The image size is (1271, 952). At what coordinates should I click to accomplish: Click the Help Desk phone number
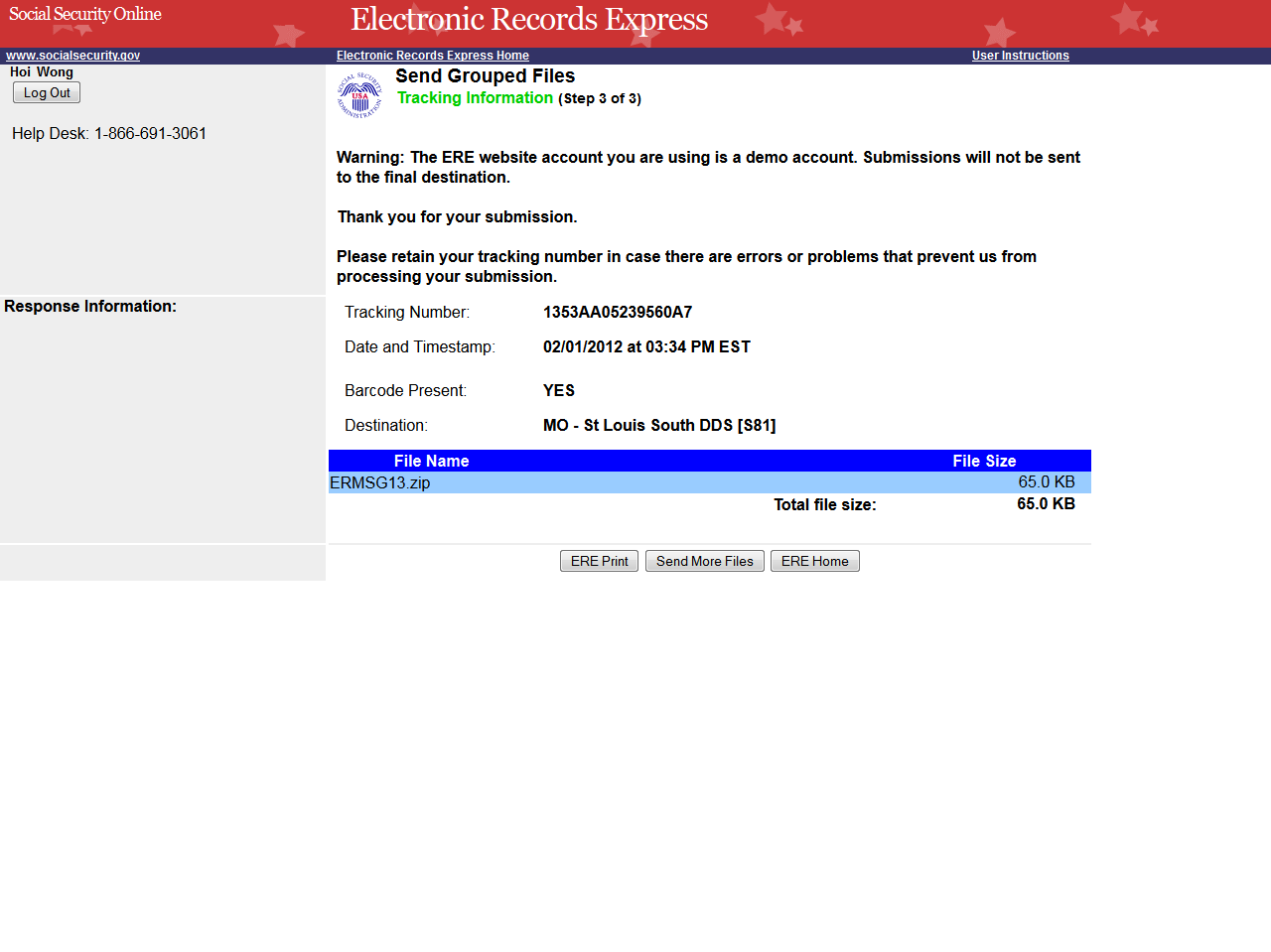tap(150, 133)
